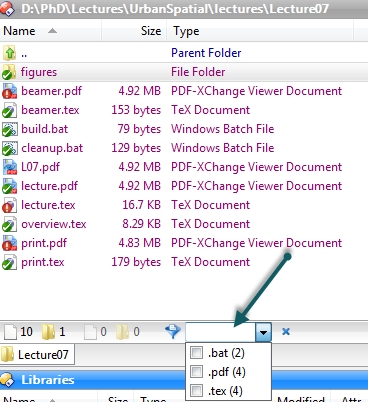The height and width of the screenshot is (402, 368).
Task: Select the beamer.pdf file icon
Action: click(x=9, y=91)
